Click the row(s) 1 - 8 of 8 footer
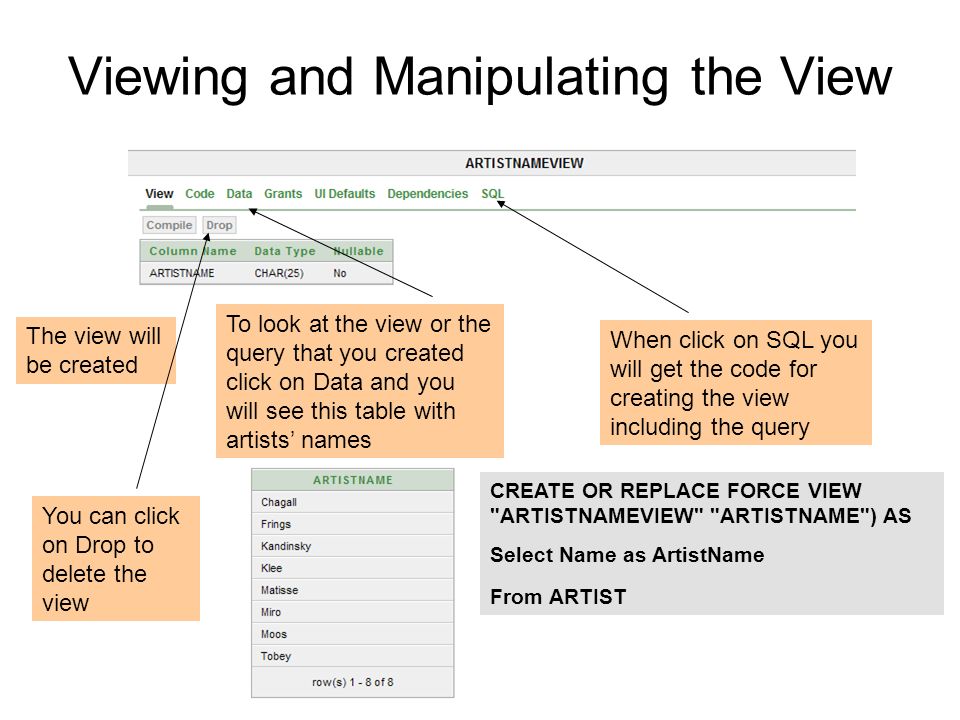Viewport: 960px width, 720px height. click(353, 682)
